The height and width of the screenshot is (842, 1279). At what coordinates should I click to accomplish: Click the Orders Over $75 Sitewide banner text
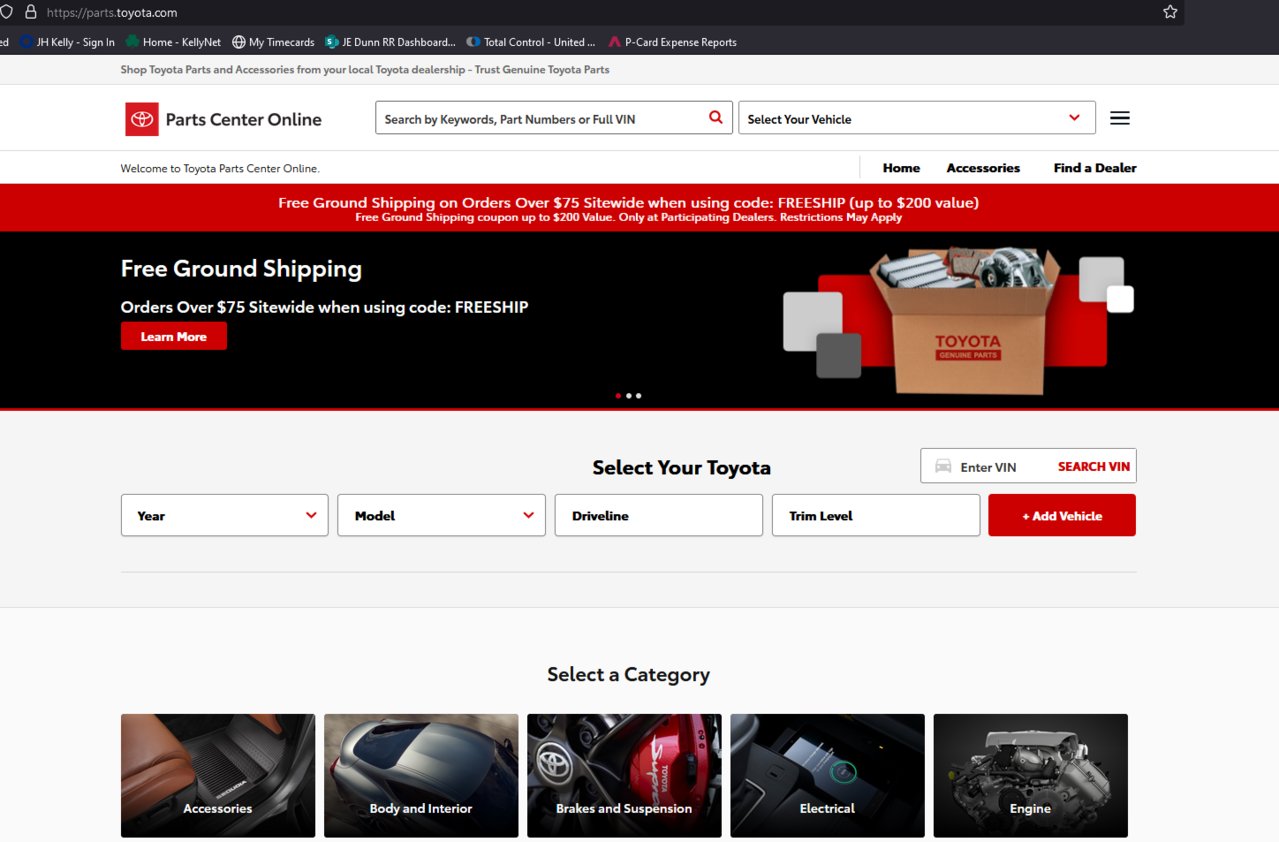pos(324,307)
